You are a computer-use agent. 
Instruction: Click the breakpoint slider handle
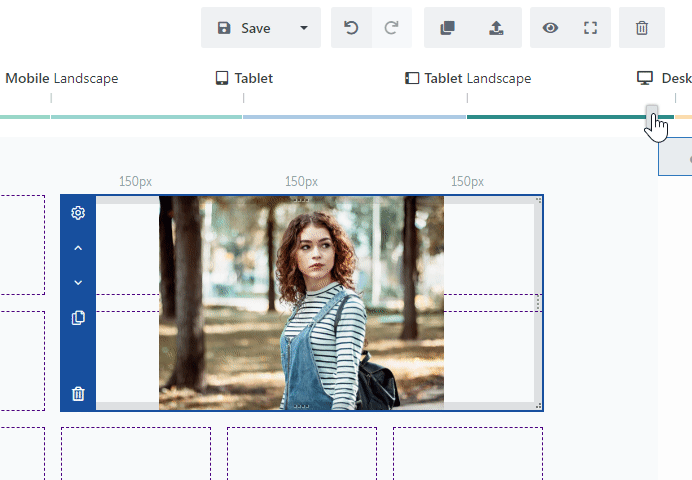pos(652,112)
